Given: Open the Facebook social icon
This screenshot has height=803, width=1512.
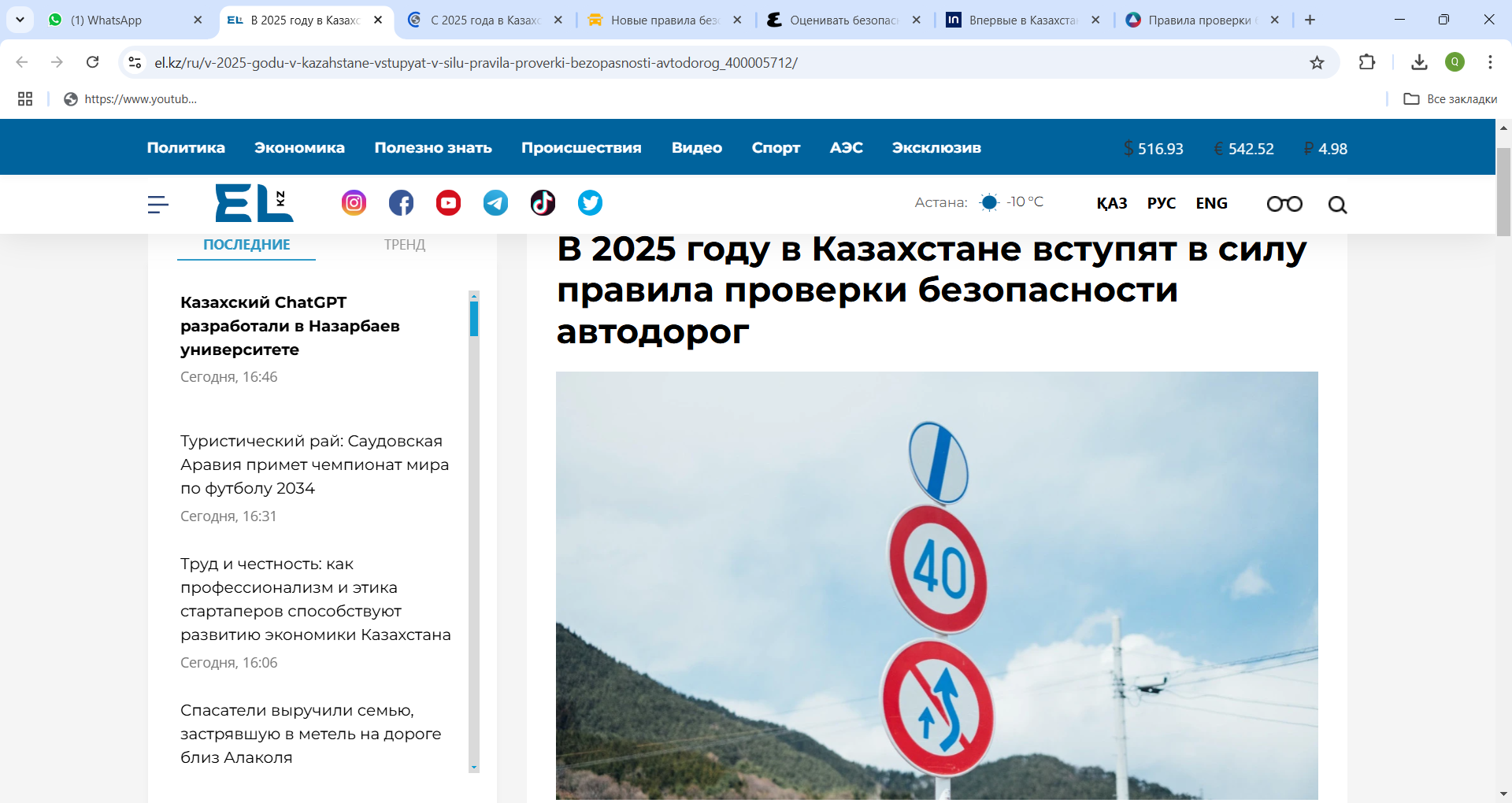Looking at the screenshot, I should (x=401, y=203).
